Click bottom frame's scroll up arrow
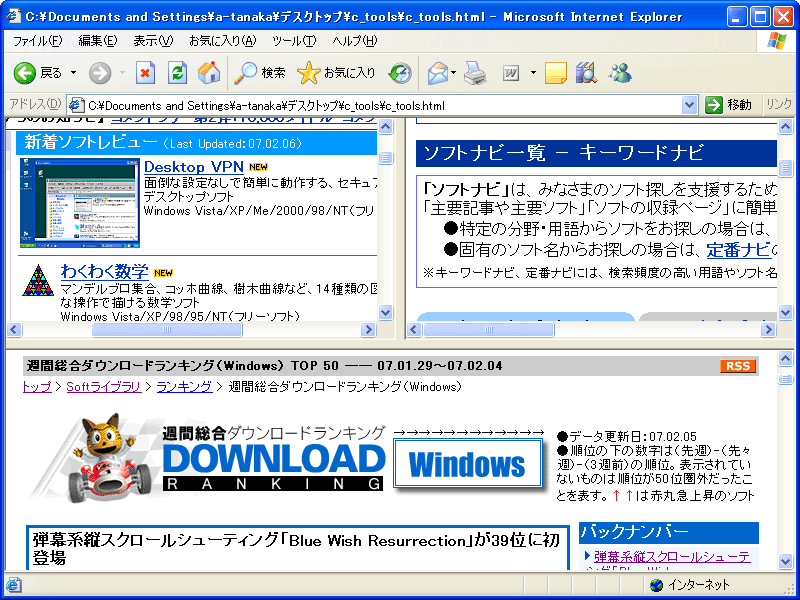The height and width of the screenshot is (600, 800). [x=785, y=359]
